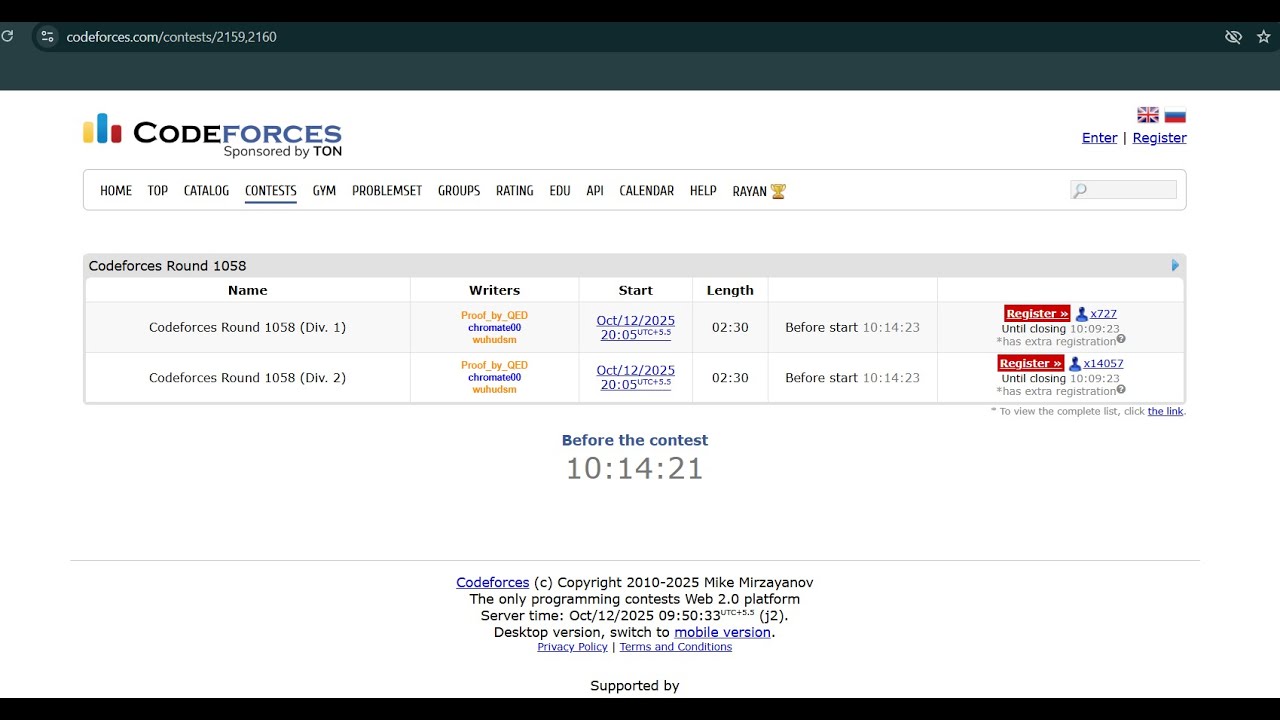Click the "Supported by" footer text
Viewport: 1280px width, 720px height.
tap(635, 686)
